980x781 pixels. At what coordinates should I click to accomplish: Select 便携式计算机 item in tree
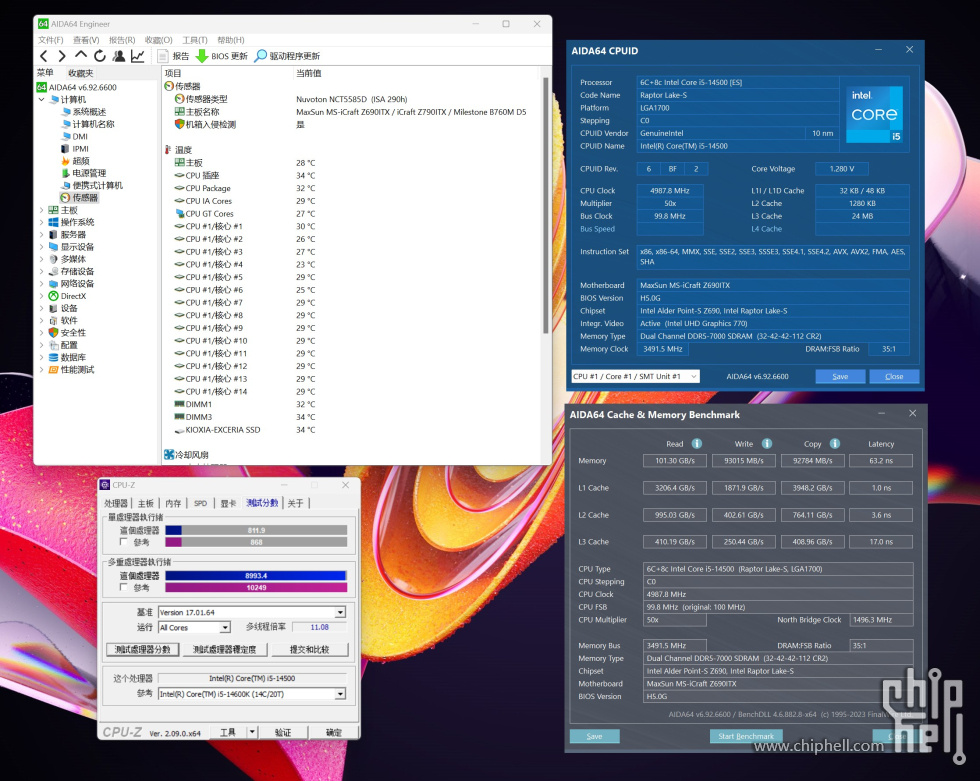pos(92,186)
